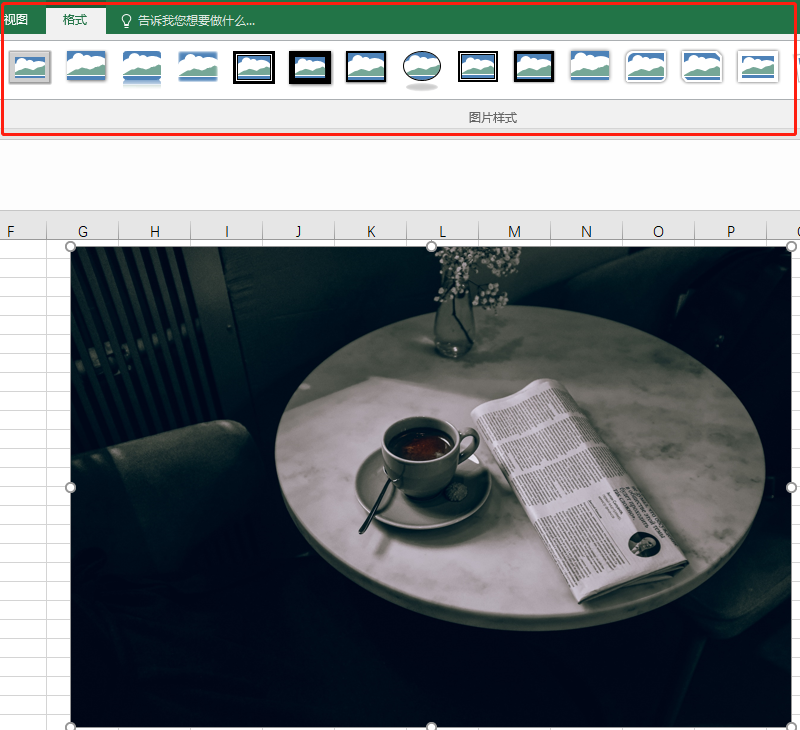Viewport: 800px width, 730px height.
Task: Choose the Simple Frame Black picture style
Action: (x=366, y=67)
